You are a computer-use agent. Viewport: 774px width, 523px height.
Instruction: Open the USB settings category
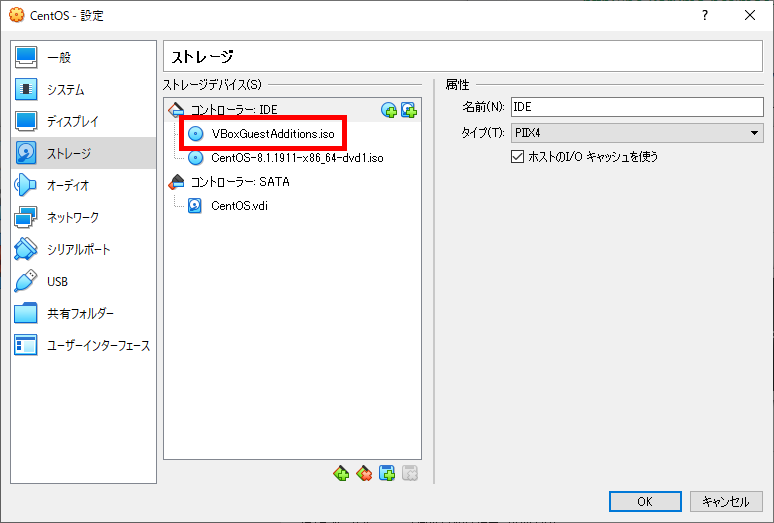[x=83, y=282]
